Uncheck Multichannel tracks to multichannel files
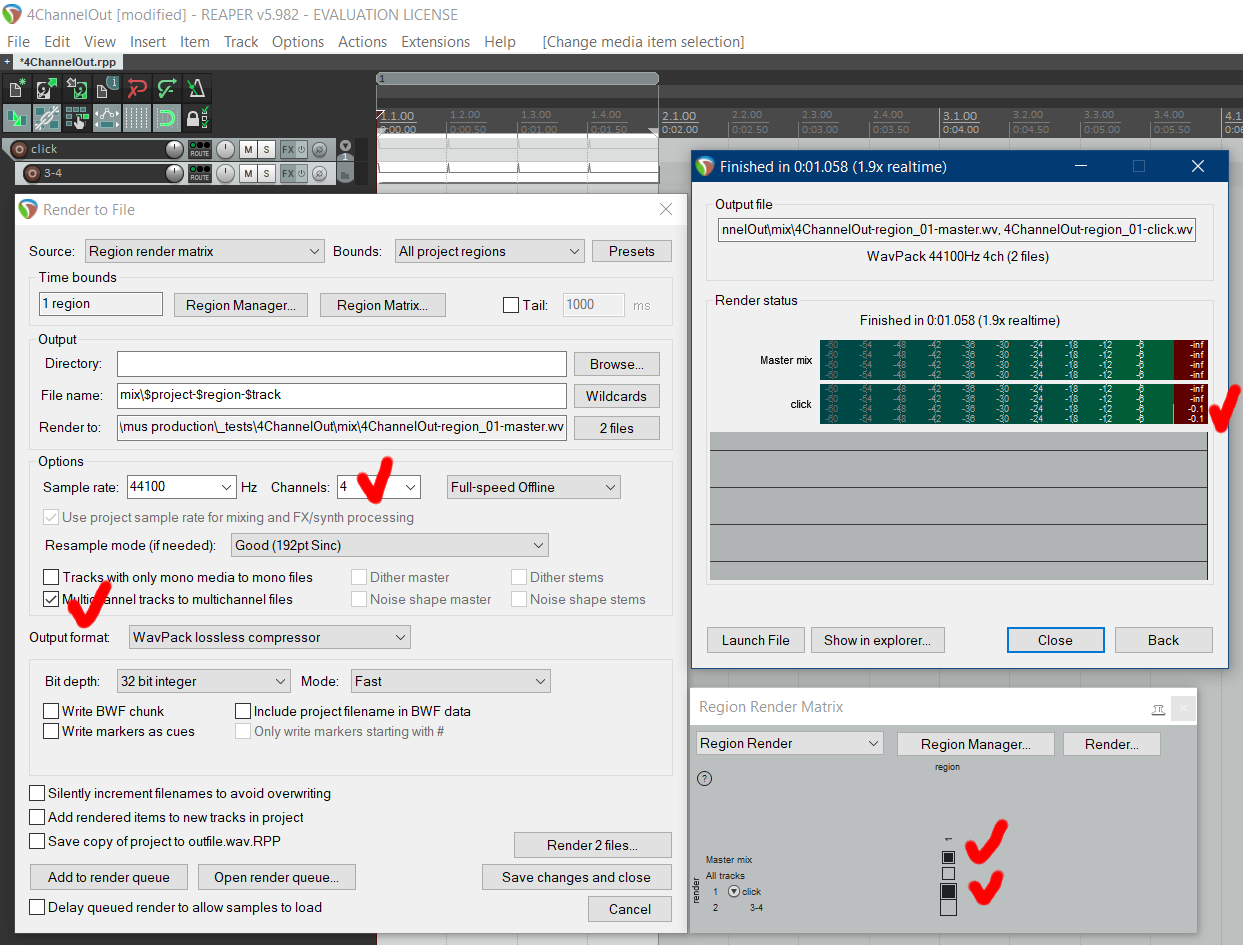Image resolution: width=1243 pixels, height=945 pixels. (51, 599)
